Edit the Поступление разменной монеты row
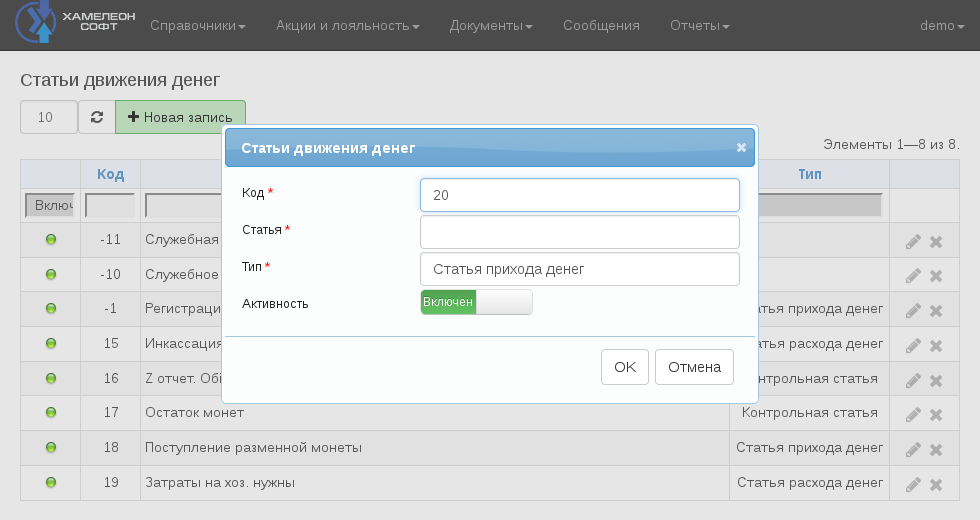The image size is (980, 520). (x=913, y=449)
